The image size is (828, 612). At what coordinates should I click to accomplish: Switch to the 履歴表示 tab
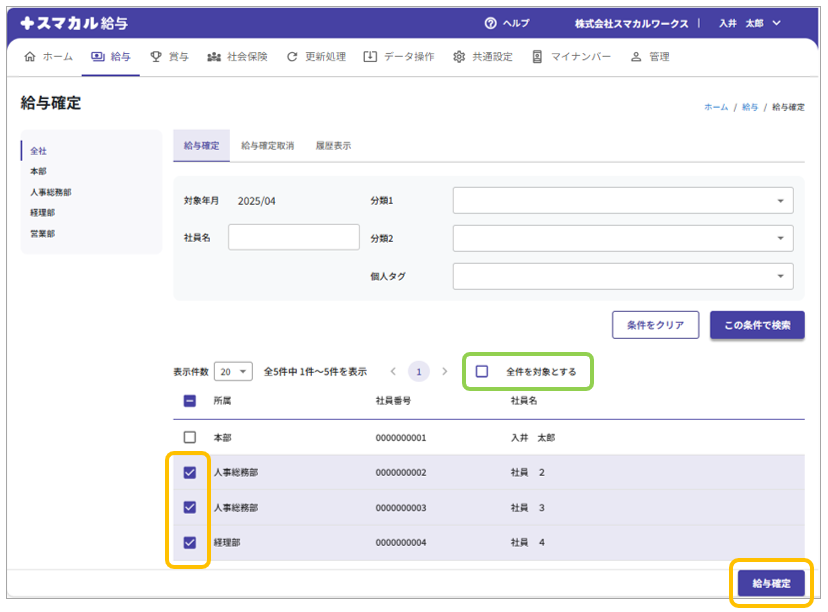(x=333, y=146)
